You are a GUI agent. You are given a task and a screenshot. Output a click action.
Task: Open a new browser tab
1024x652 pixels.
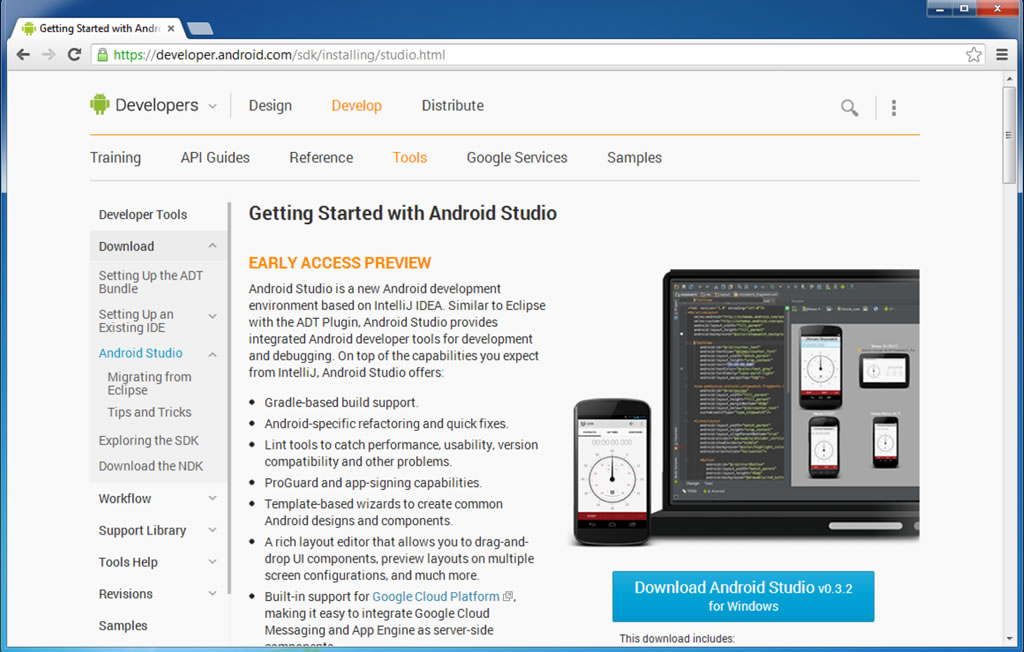(199, 29)
